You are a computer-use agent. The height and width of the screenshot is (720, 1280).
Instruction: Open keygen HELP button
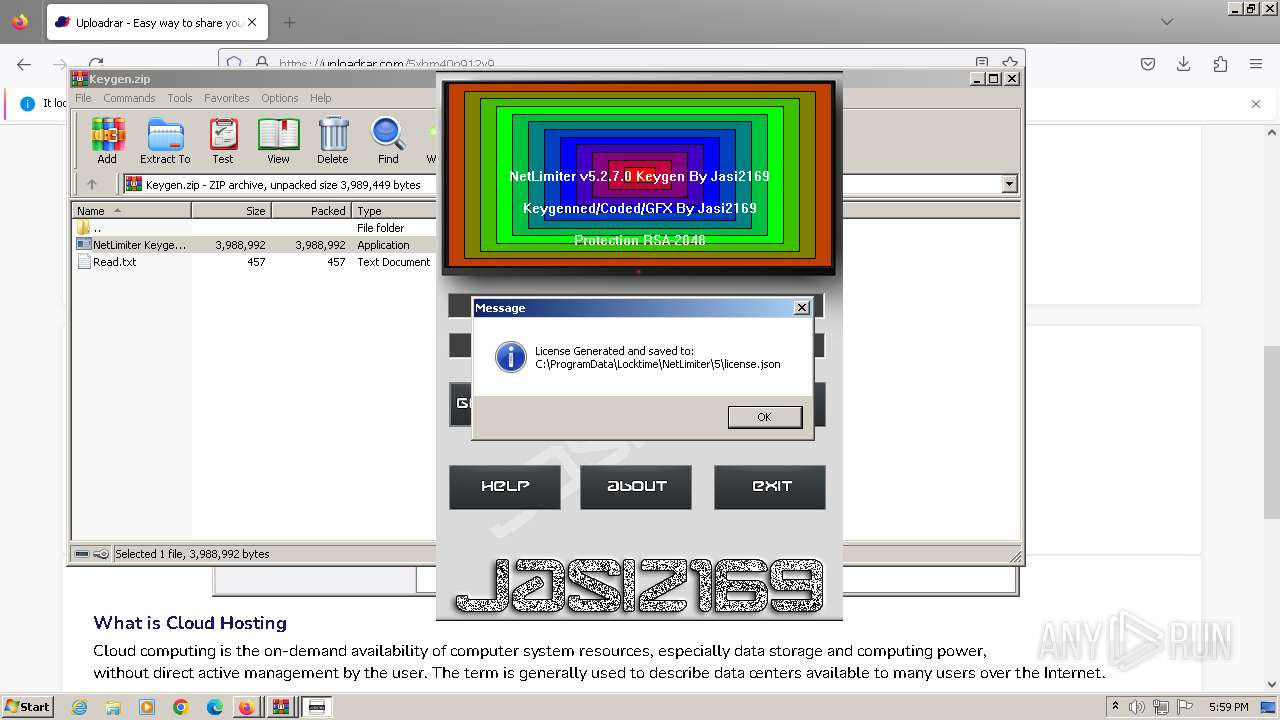coord(505,487)
